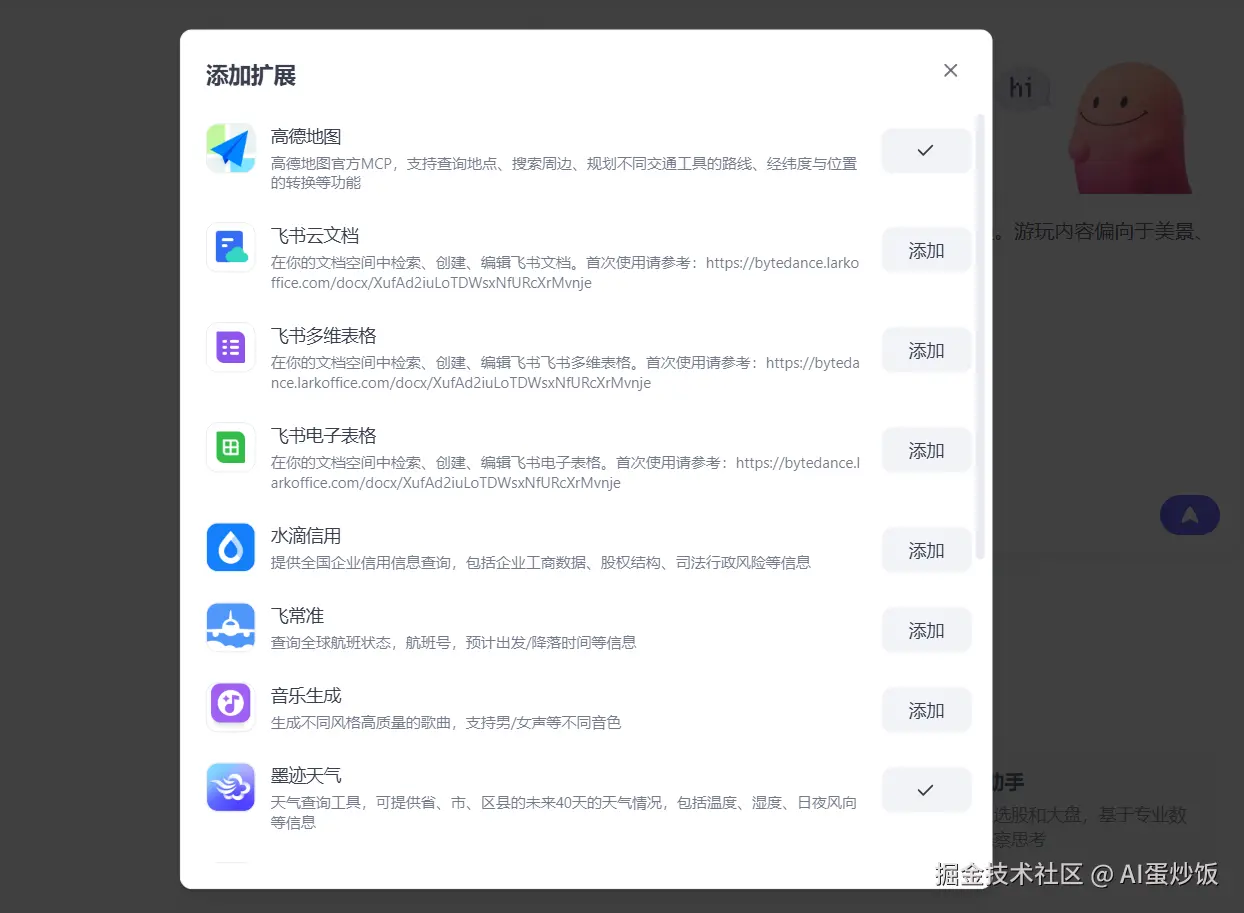This screenshot has width=1244, height=913.
Task: Click the 飞常准 extension title
Action: tap(297, 616)
